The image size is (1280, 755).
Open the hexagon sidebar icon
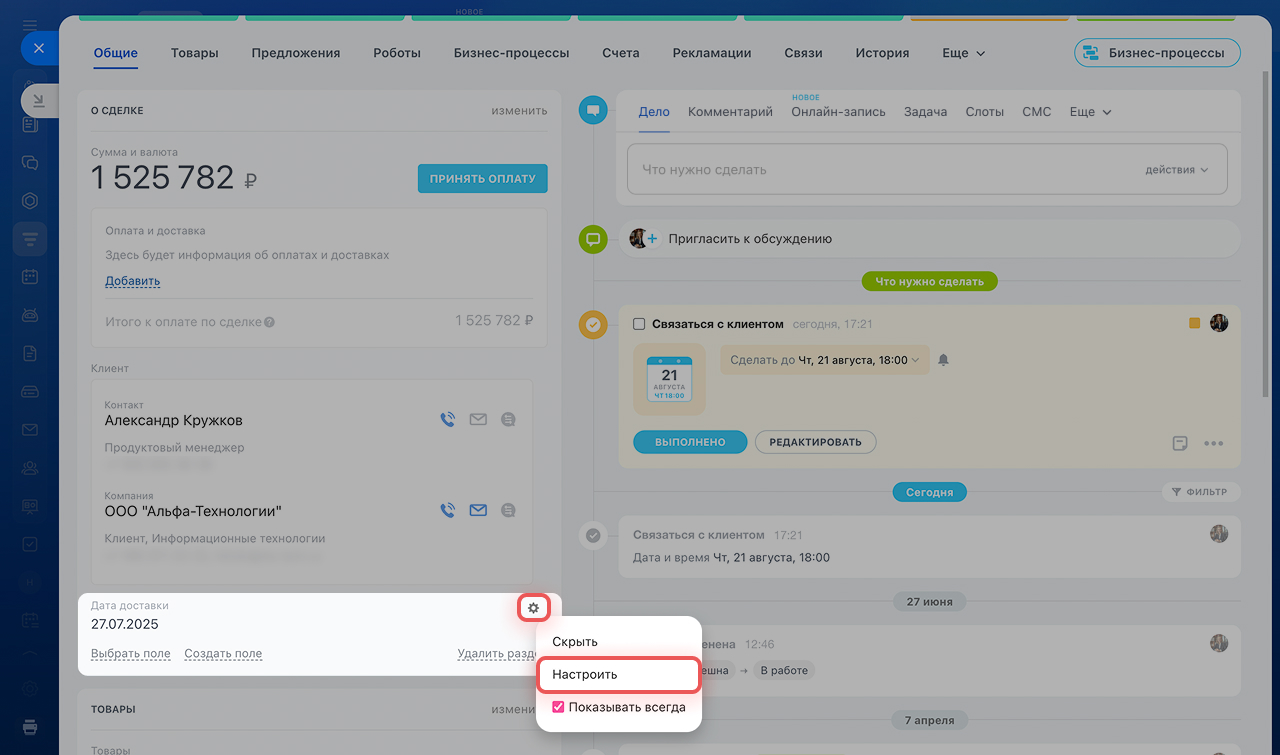30,200
